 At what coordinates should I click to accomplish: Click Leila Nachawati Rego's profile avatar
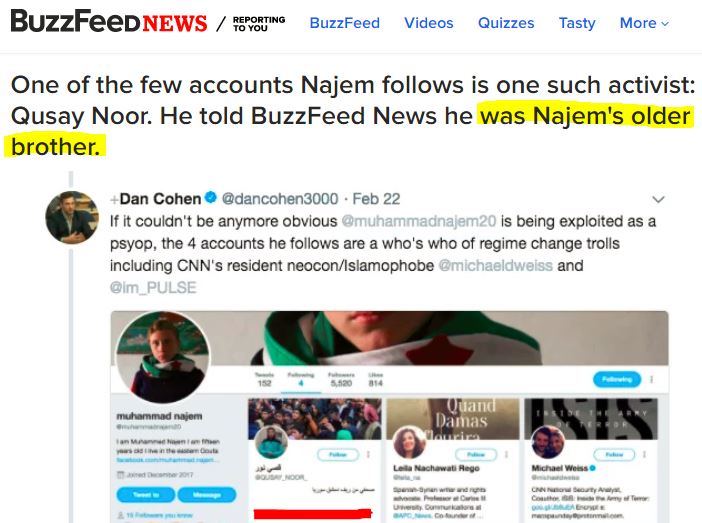(408, 442)
